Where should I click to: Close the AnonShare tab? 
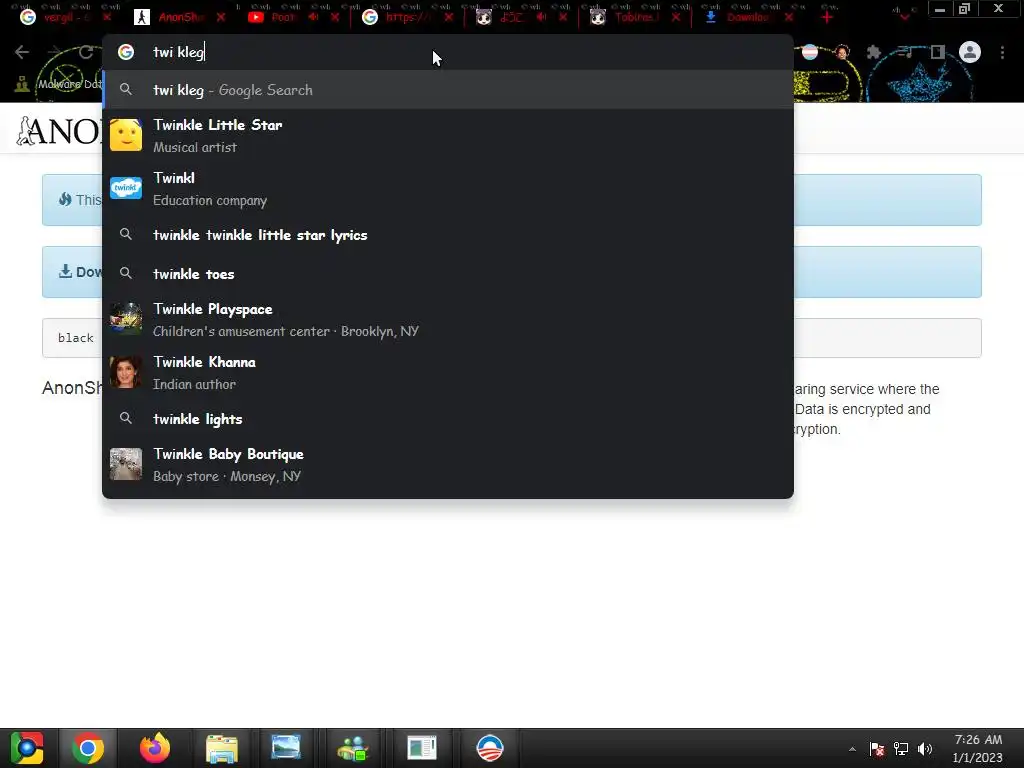(221, 18)
